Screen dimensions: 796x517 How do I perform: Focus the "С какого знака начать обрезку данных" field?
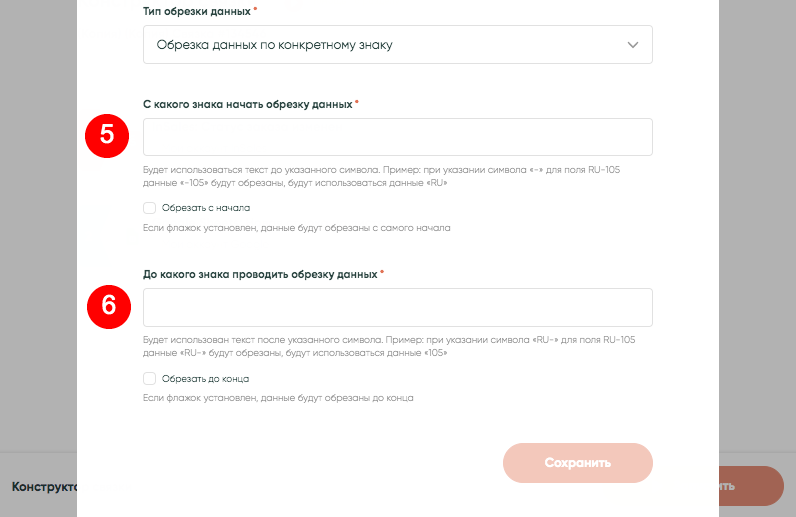(397, 137)
